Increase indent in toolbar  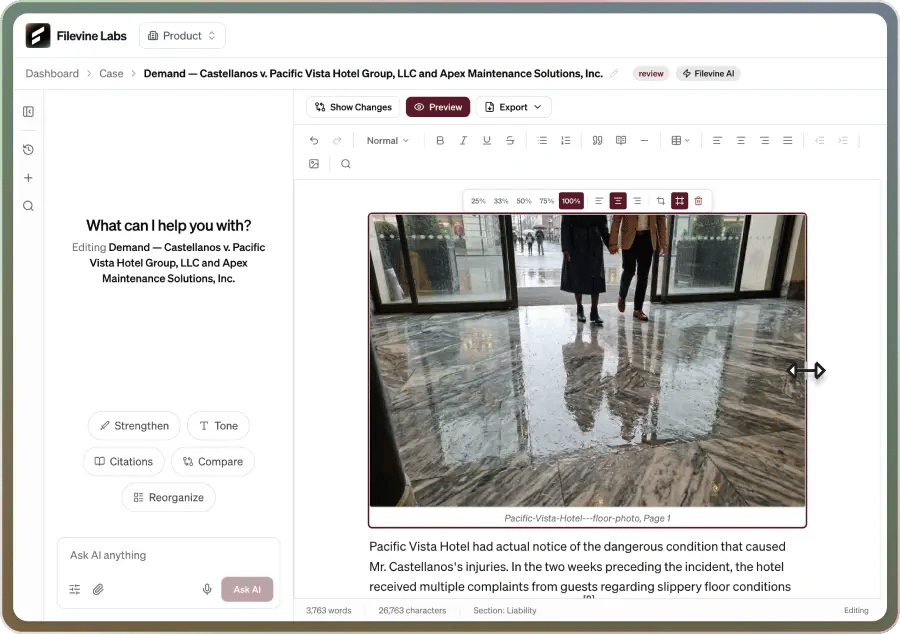click(843, 141)
